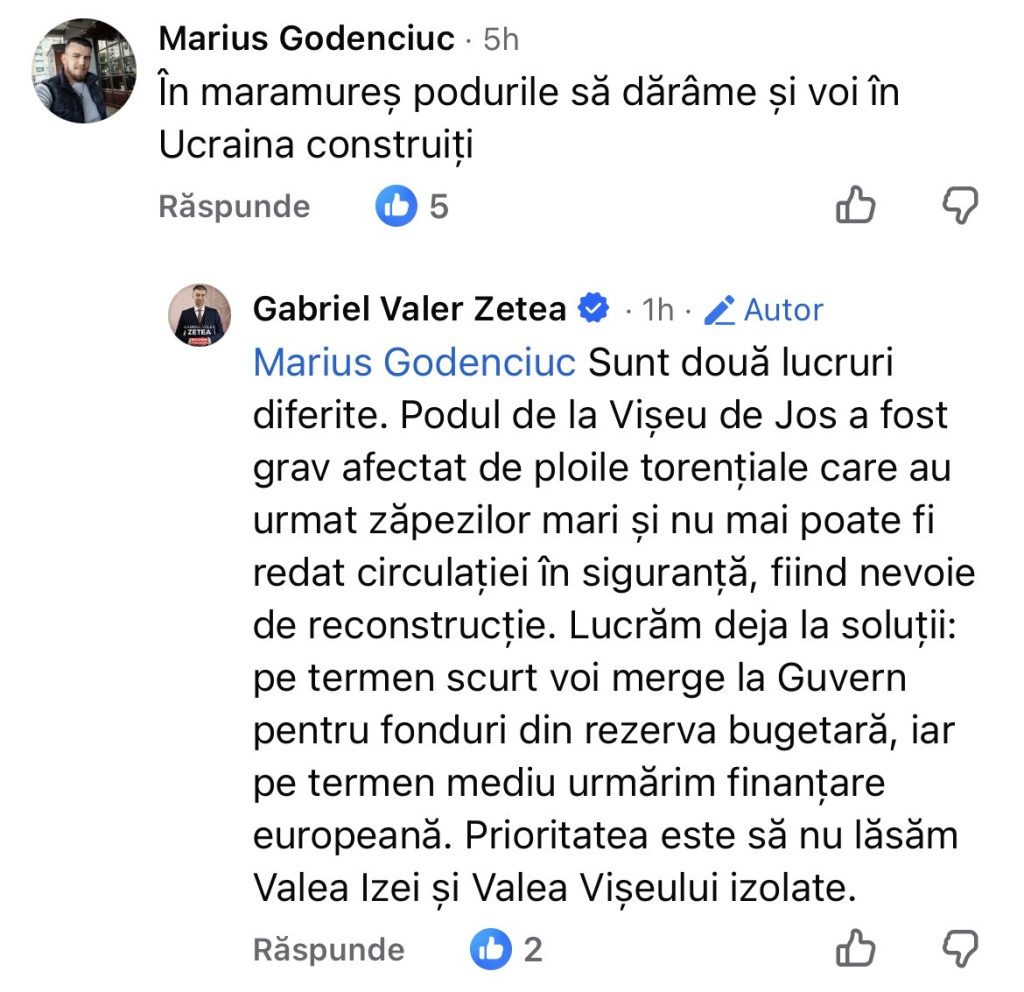Click thumbs down on Gabriel Valer Zetea's reply
The image size is (1024, 992).
coord(961,947)
